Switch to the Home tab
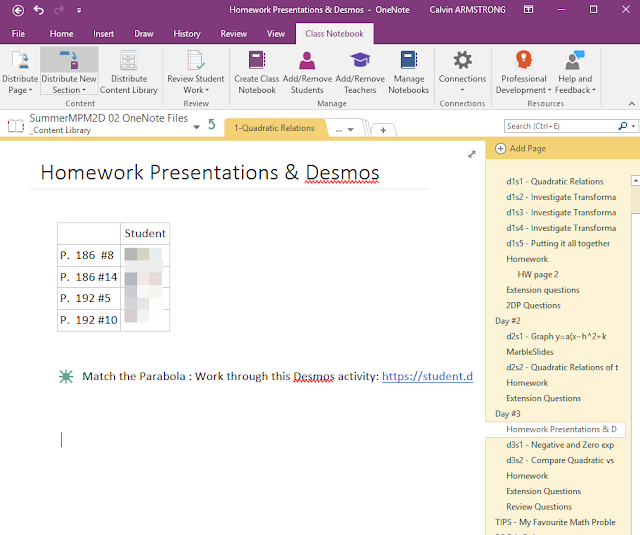This screenshot has width=640, height=535. pyautogui.click(x=61, y=34)
